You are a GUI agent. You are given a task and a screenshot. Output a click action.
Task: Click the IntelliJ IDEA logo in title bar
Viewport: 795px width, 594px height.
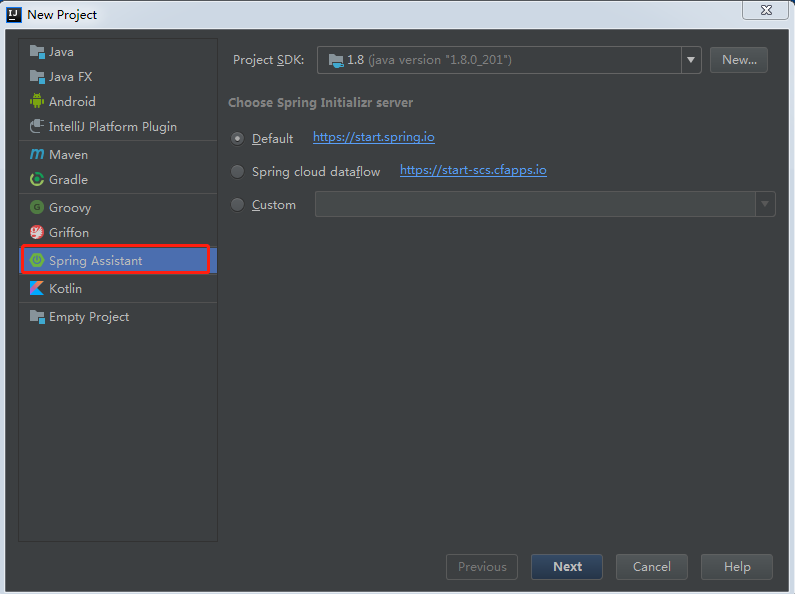click(x=14, y=15)
